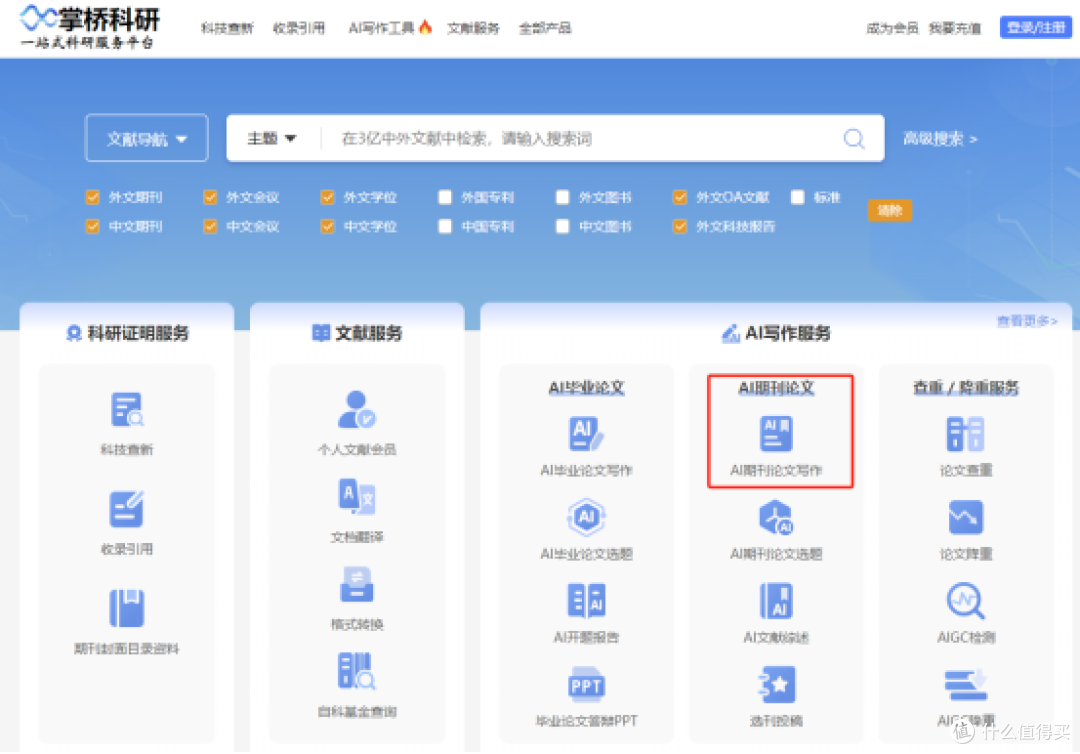Open the 主题 search field dropdown

coord(271,138)
